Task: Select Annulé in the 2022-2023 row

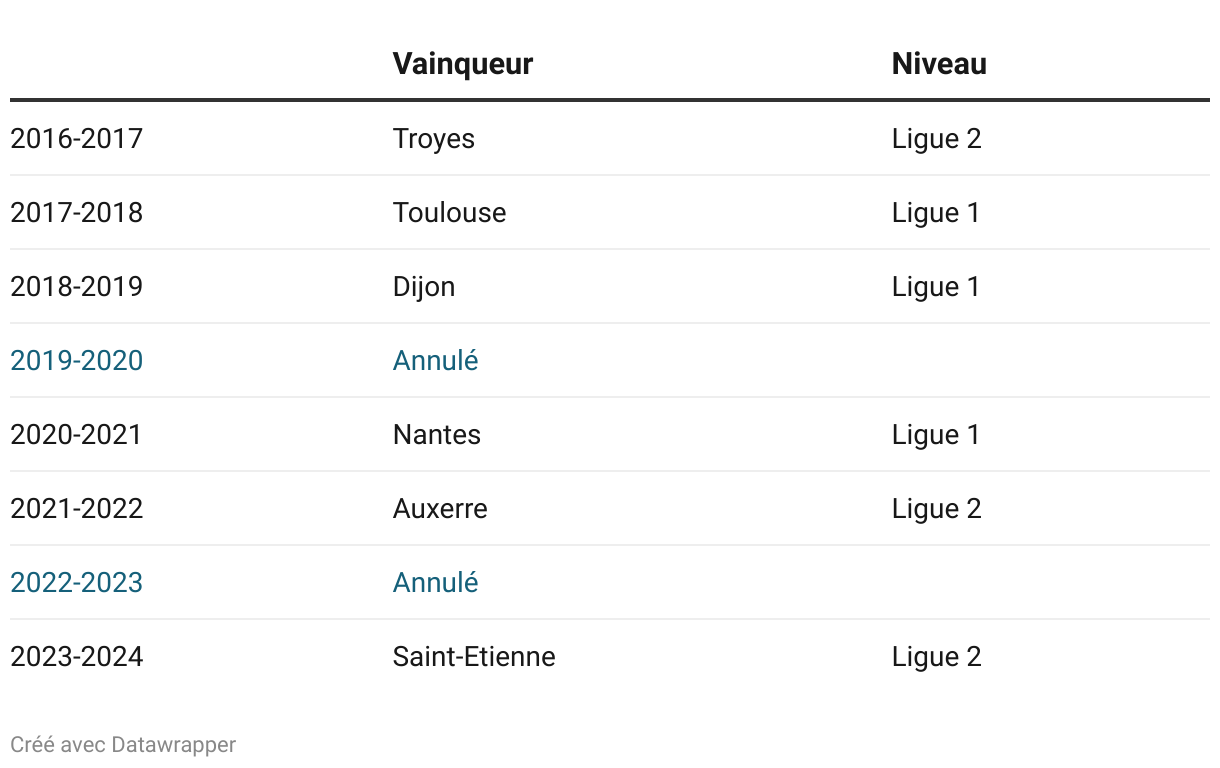Action: [435, 582]
